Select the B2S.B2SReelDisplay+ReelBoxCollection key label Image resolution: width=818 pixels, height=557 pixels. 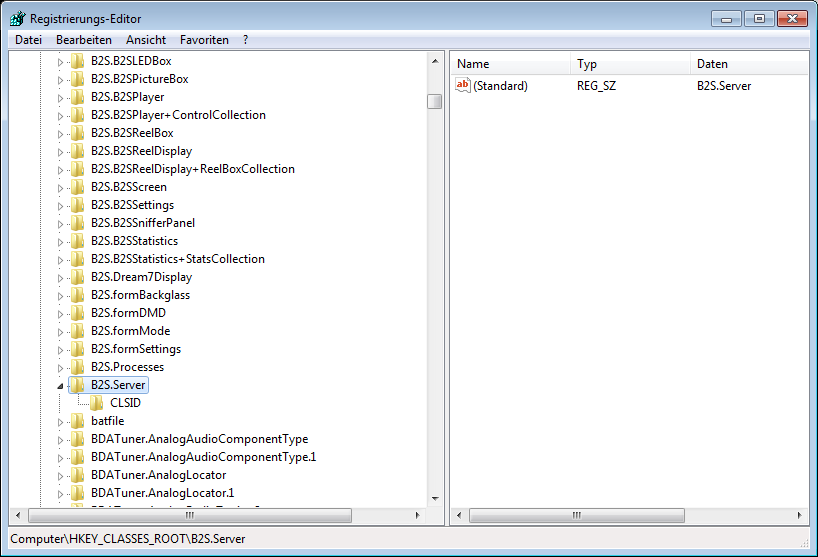pos(193,169)
